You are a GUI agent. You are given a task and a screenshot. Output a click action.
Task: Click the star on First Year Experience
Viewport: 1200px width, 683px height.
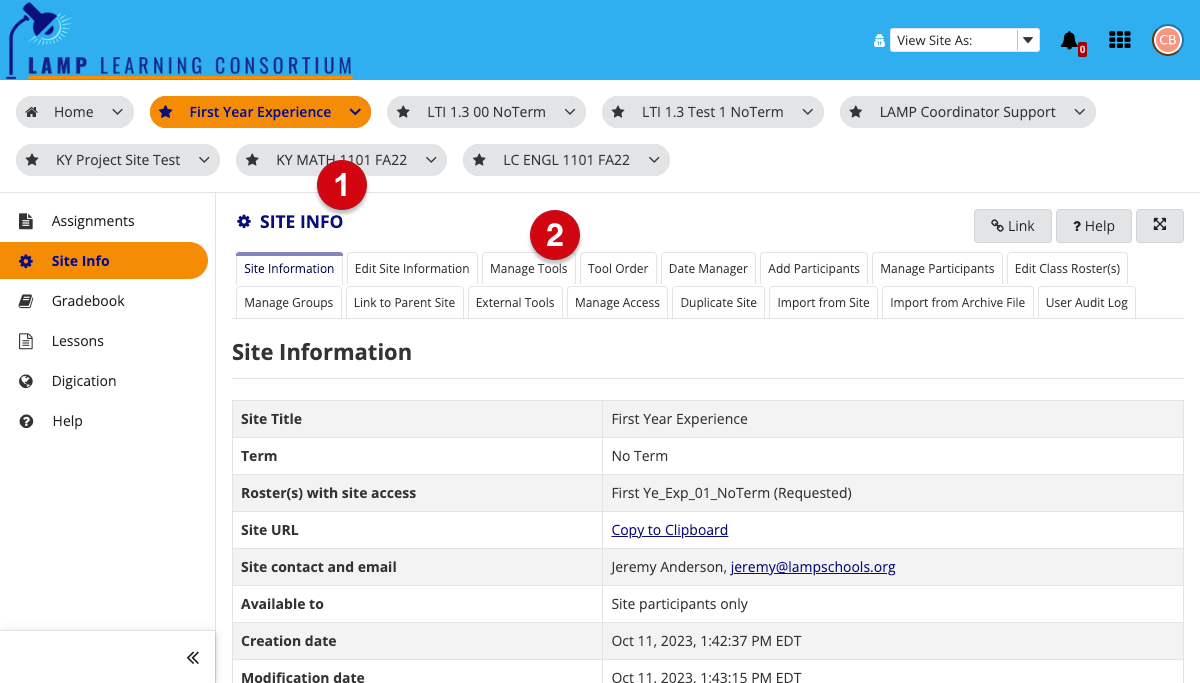coord(166,112)
